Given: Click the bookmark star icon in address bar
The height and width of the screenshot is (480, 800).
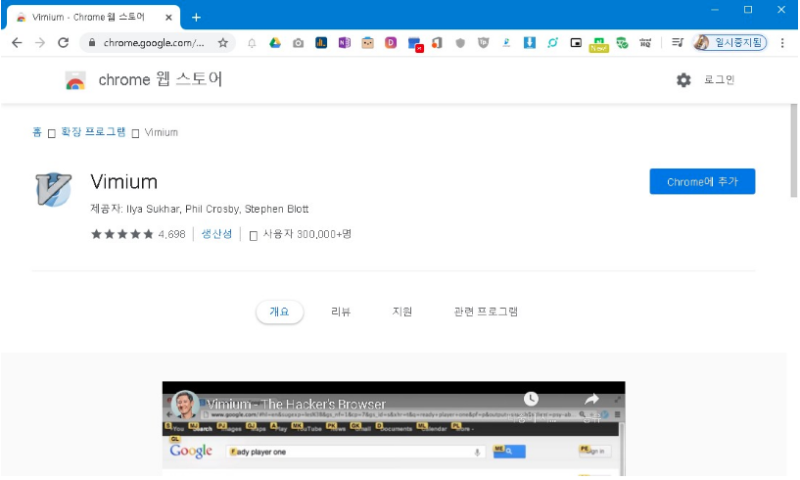Looking at the screenshot, I should tap(223, 43).
